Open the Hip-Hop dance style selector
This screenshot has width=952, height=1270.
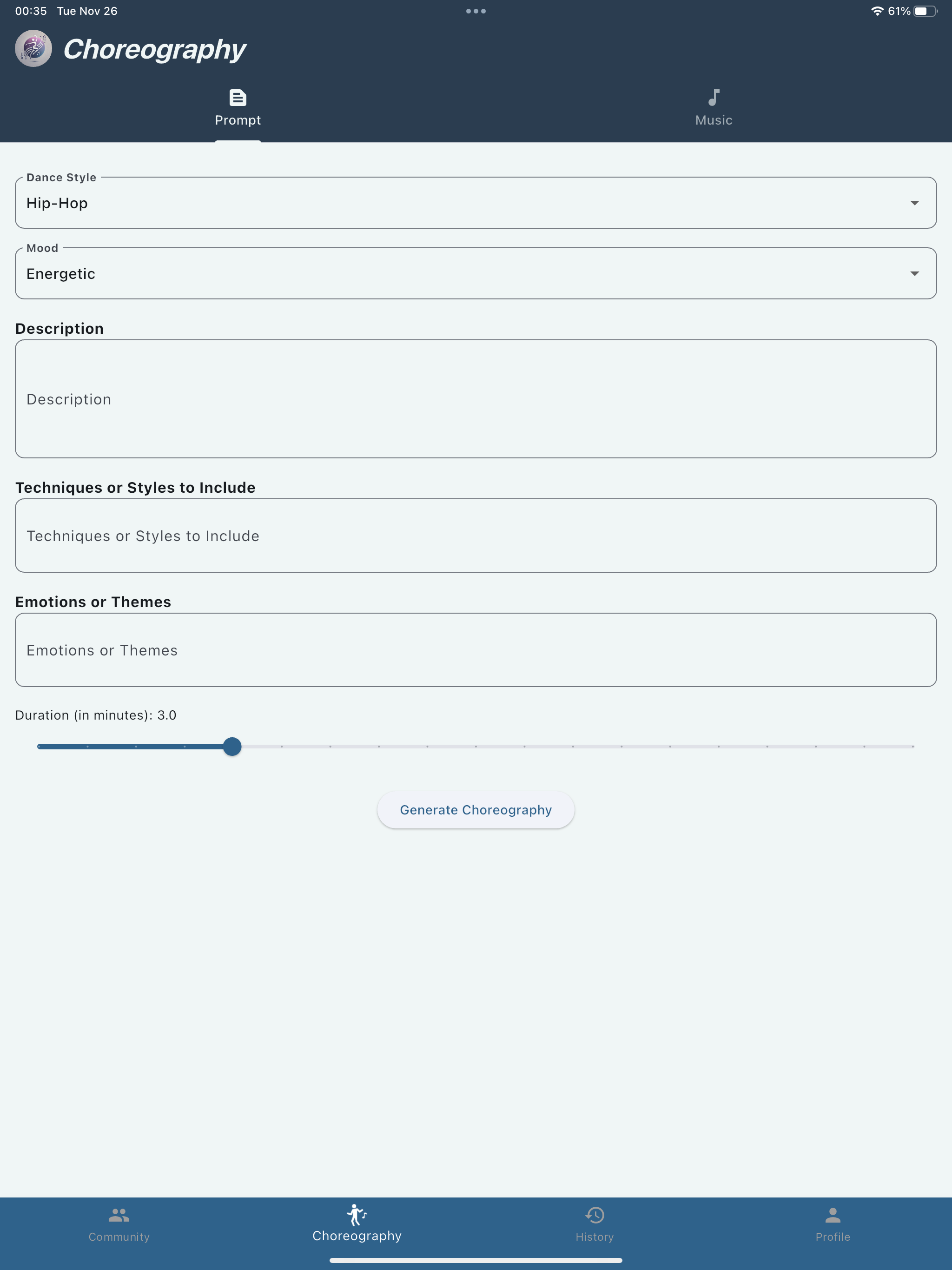coord(476,203)
